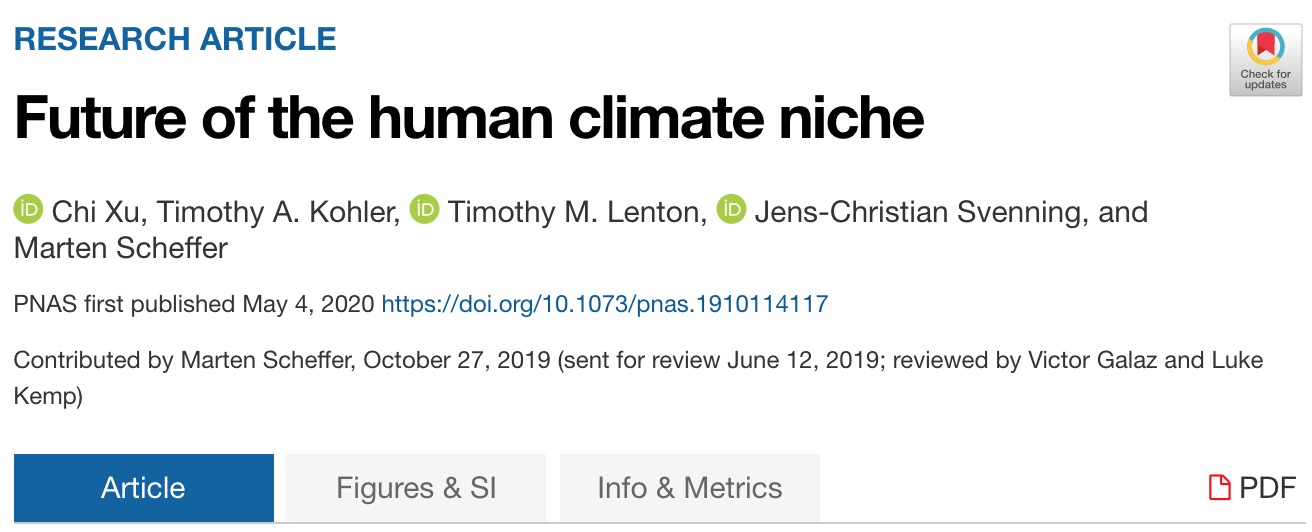Image resolution: width=1312 pixels, height=532 pixels.
Task: Select the Info & Metrics tab
Action: [x=689, y=488]
